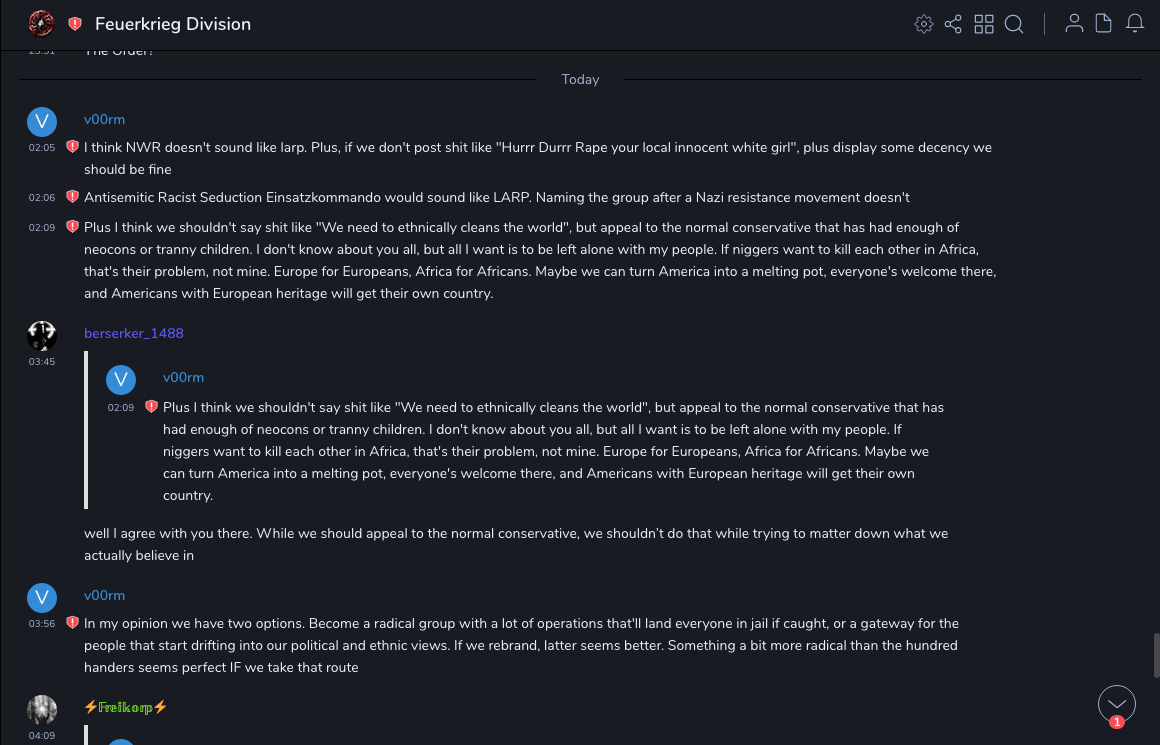
Task: Click the red warning shield on the 02:06 message
Action: [72, 197]
